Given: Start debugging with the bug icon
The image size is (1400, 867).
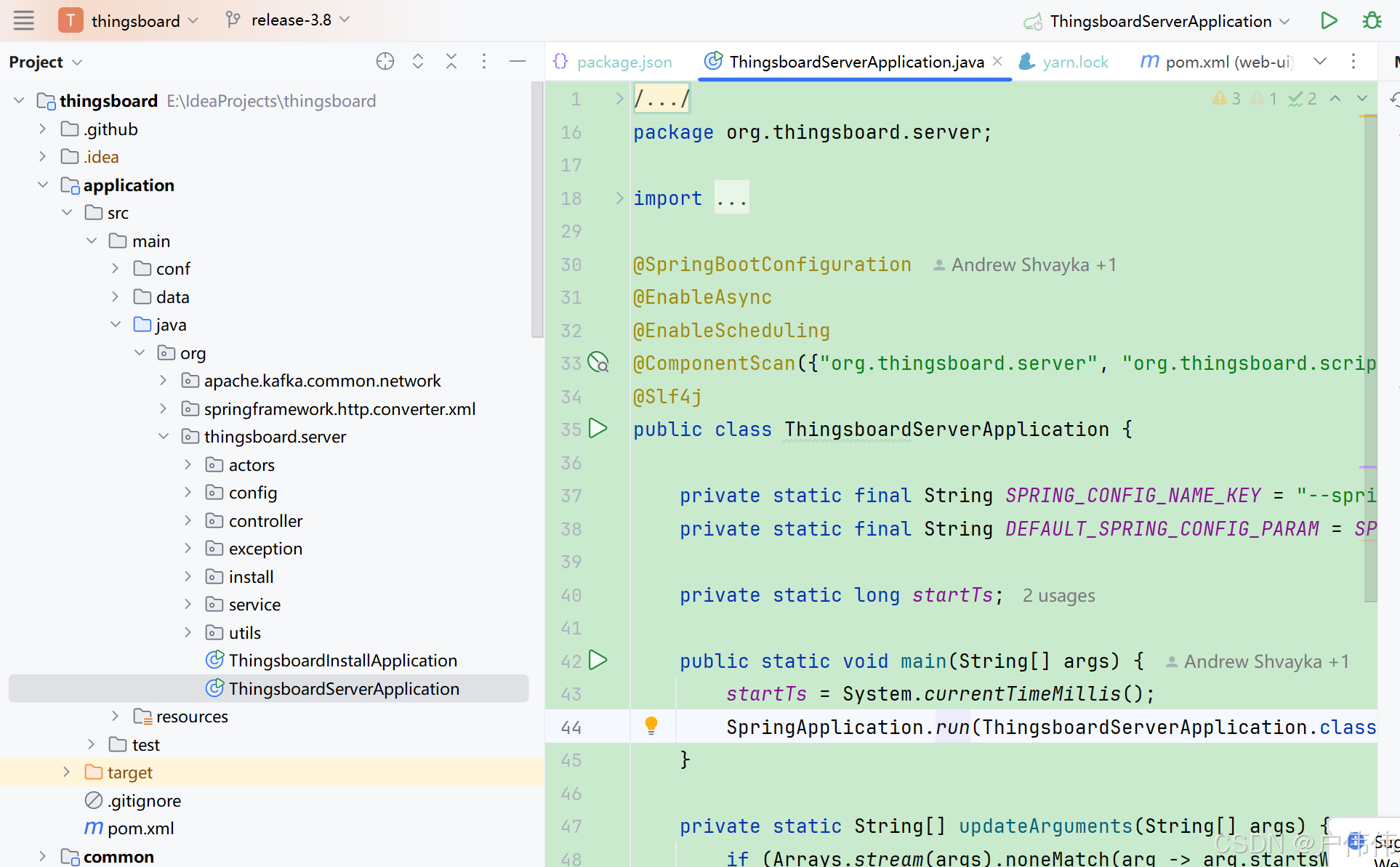Looking at the screenshot, I should click(1372, 20).
